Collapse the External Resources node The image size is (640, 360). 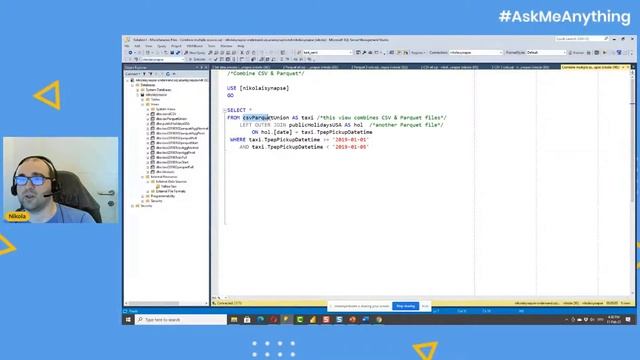[x=142, y=177]
